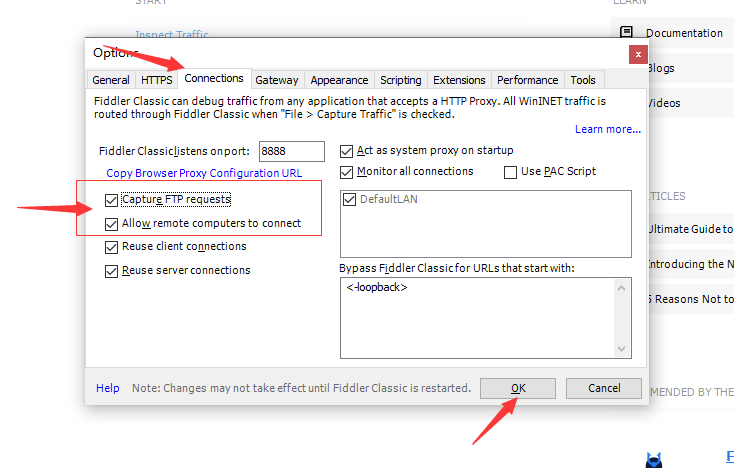This screenshot has width=734, height=468.
Task: Toggle Monitor all connections checkbox
Action: [346, 172]
